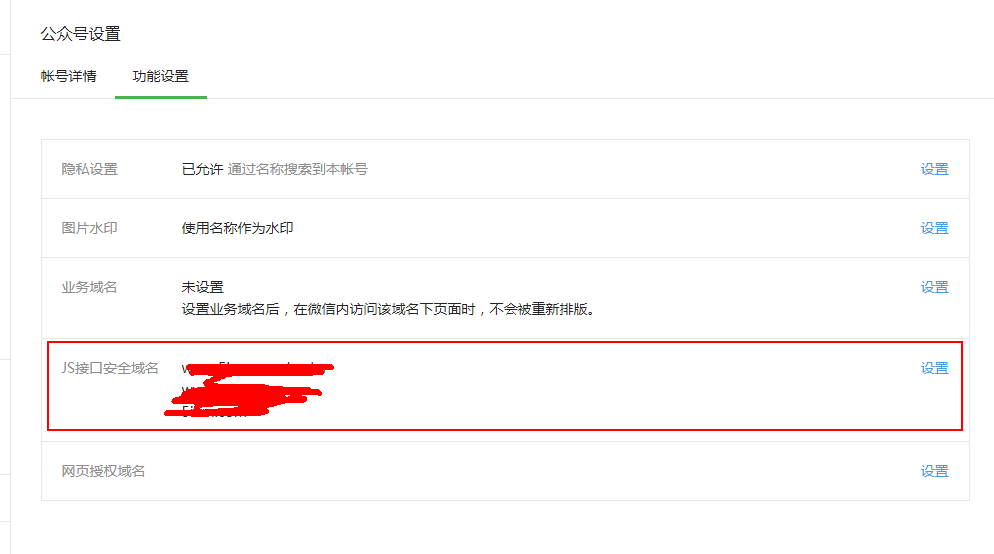This screenshot has width=994, height=554.
Task: Click the 已允许 status text
Action: [202, 169]
